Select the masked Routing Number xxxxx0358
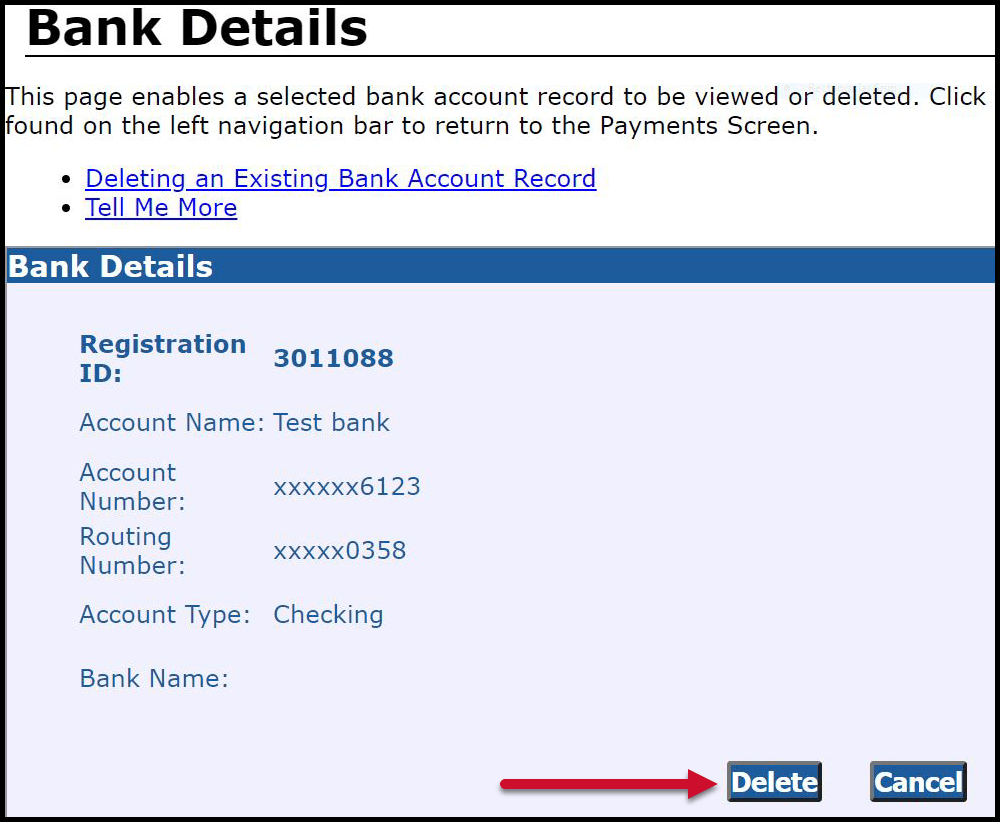The height and width of the screenshot is (822, 1000). pos(340,550)
